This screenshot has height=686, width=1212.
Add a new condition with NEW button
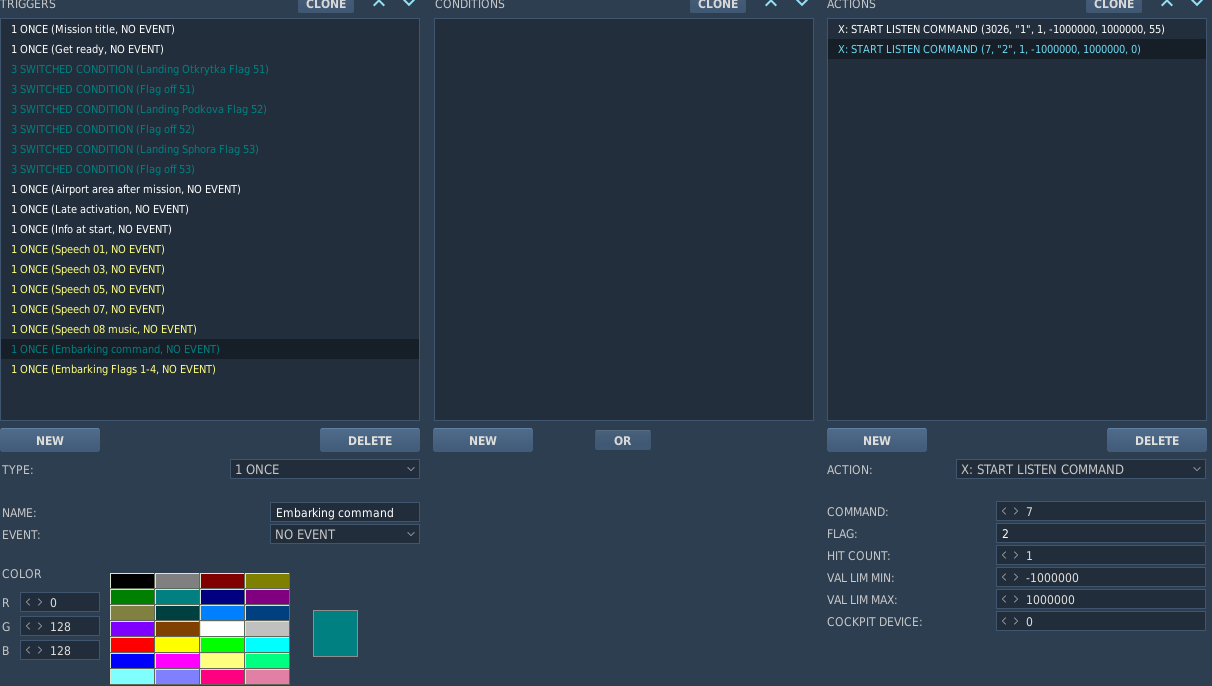pyautogui.click(x=483, y=440)
